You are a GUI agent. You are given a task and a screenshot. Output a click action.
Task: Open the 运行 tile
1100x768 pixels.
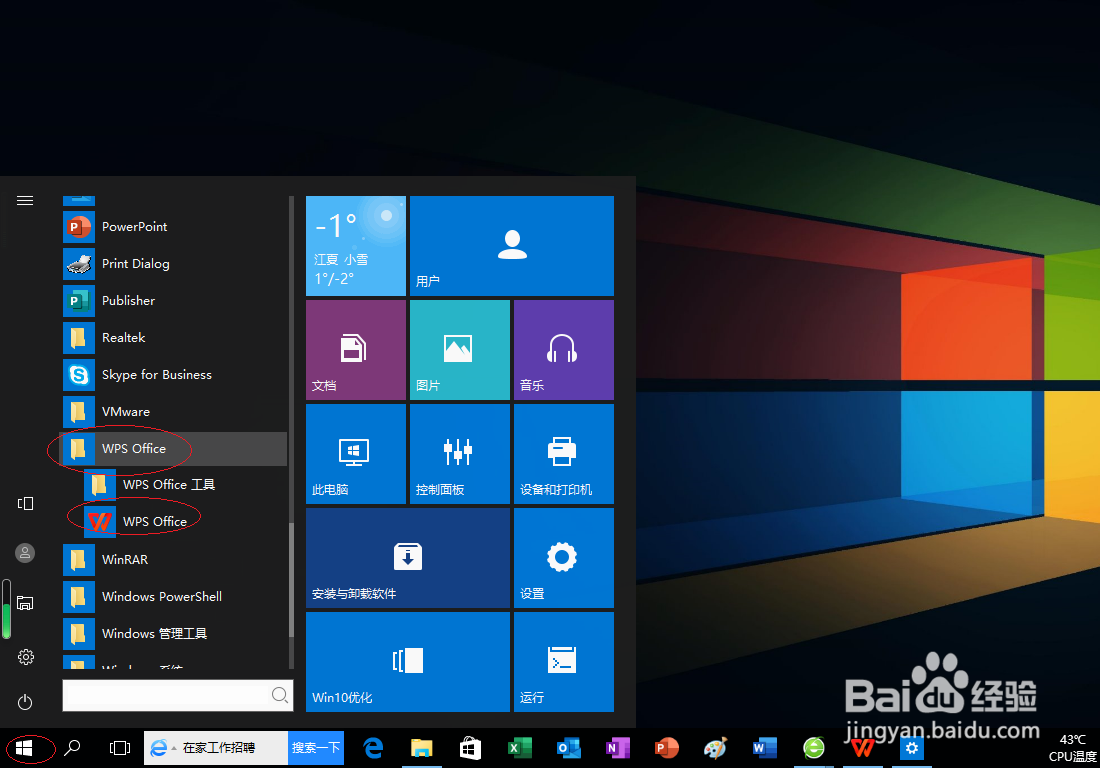pyautogui.click(x=563, y=661)
